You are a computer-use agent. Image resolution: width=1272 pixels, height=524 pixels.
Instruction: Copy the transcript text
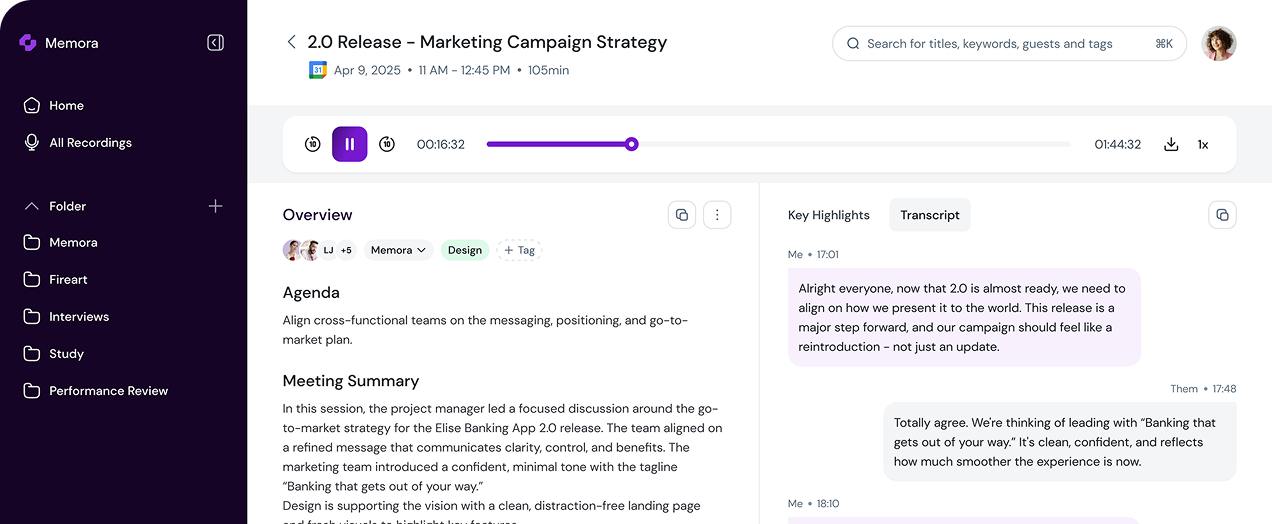click(x=1222, y=215)
